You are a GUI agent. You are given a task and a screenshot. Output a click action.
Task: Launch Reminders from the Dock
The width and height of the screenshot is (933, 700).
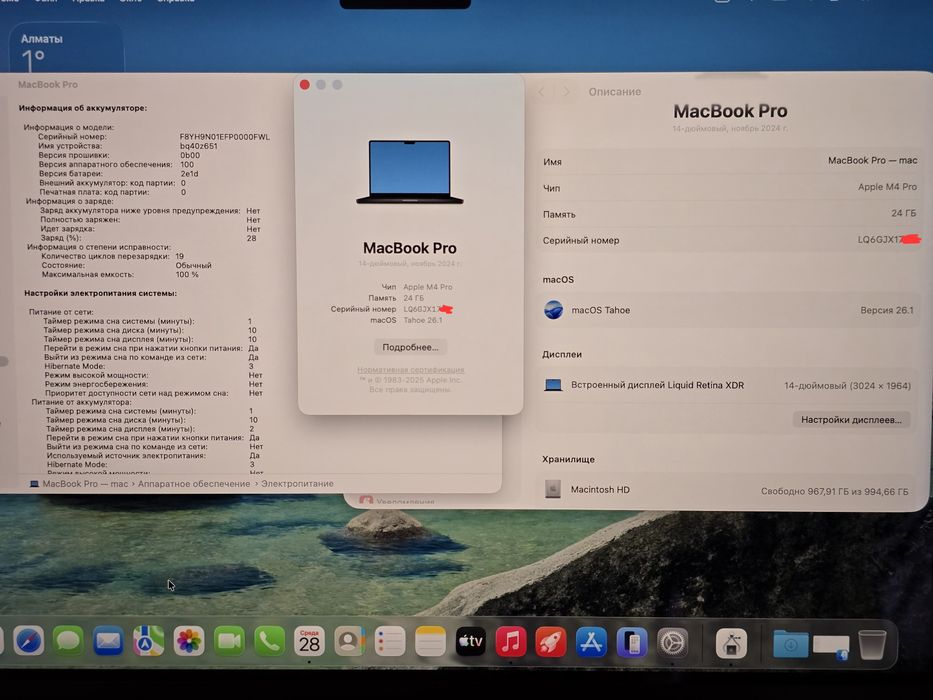point(390,642)
